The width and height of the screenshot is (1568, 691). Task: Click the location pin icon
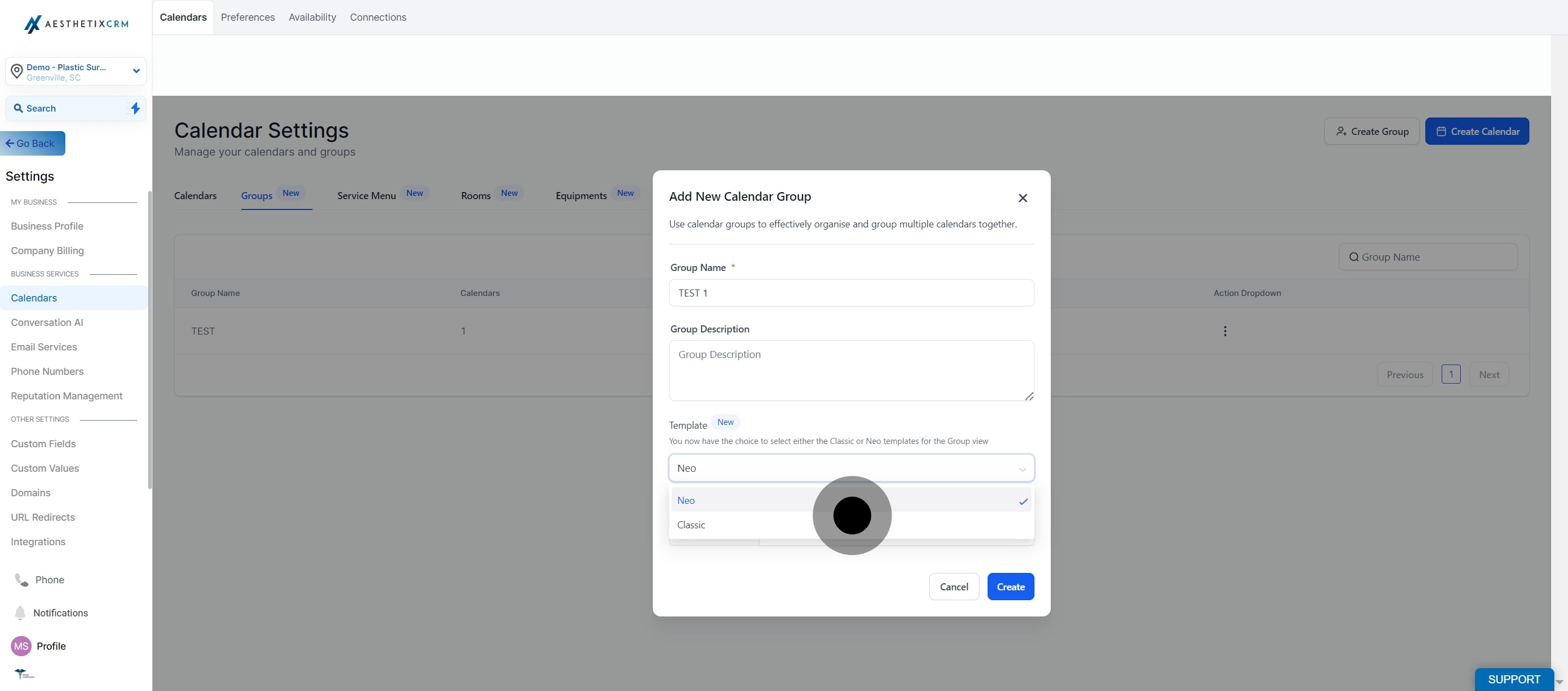17,71
